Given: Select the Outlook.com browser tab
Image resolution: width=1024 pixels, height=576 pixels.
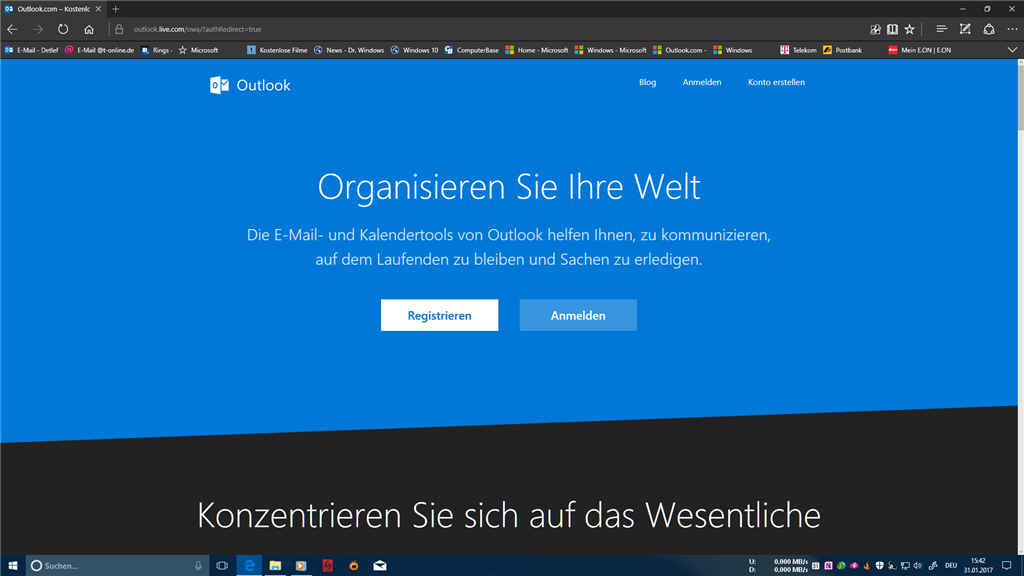Looking at the screenshot, I should pyautogui.click(x=52, y=9).
